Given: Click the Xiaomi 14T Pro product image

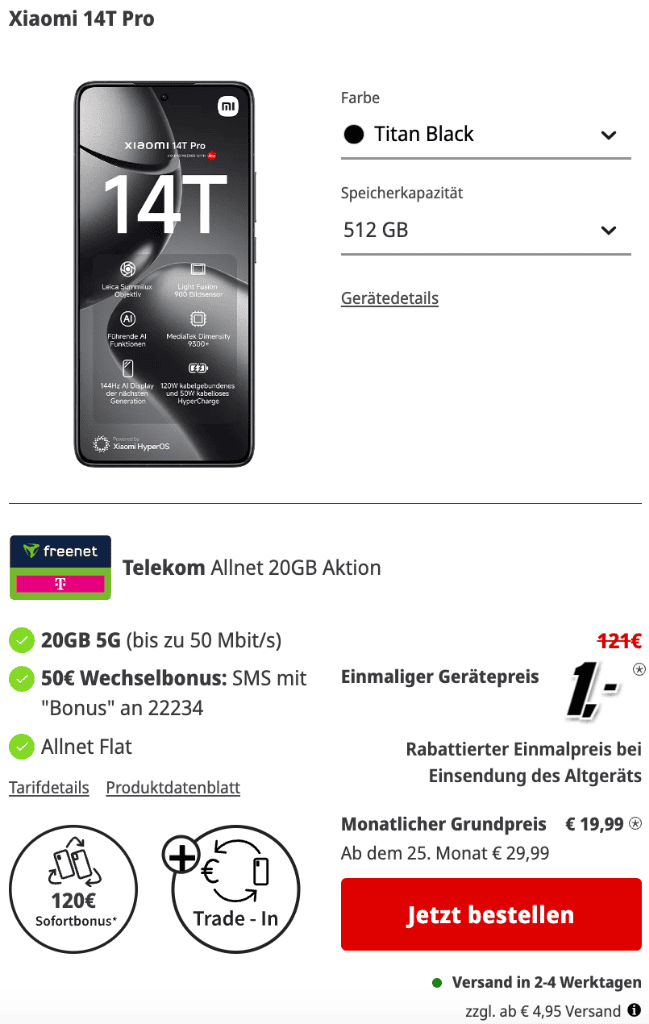Looking at the screenshot, I should tap(164, 274).
